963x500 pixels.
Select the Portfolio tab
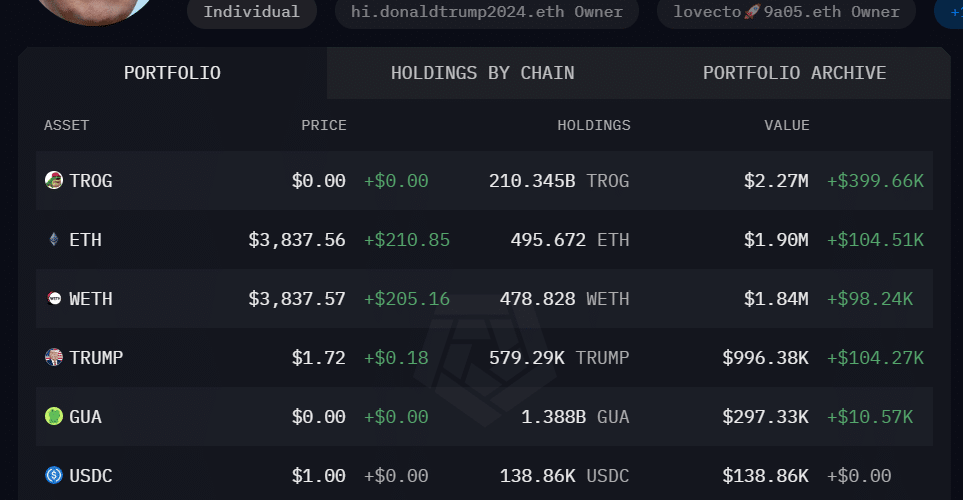(x=172, y=73)
